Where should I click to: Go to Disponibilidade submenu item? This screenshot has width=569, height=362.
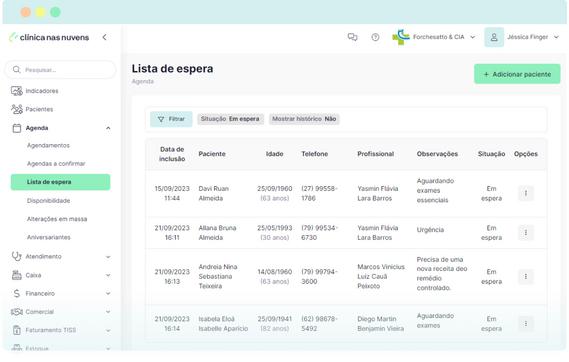click(49, 201)
